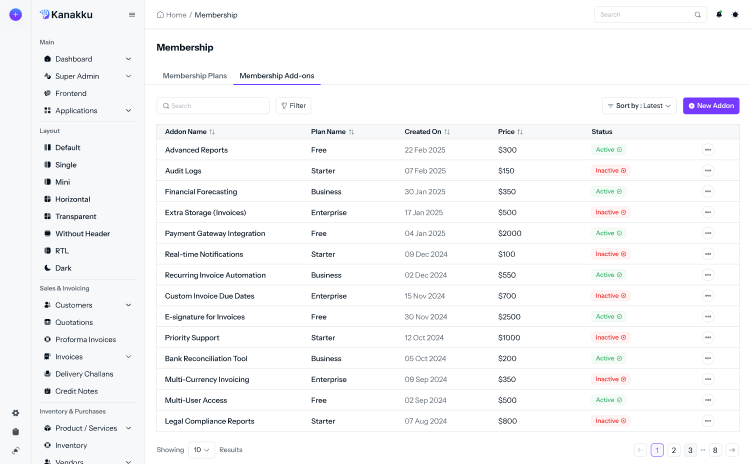Choose the Mini layout option
752x464 pixels.
[62, 182]
